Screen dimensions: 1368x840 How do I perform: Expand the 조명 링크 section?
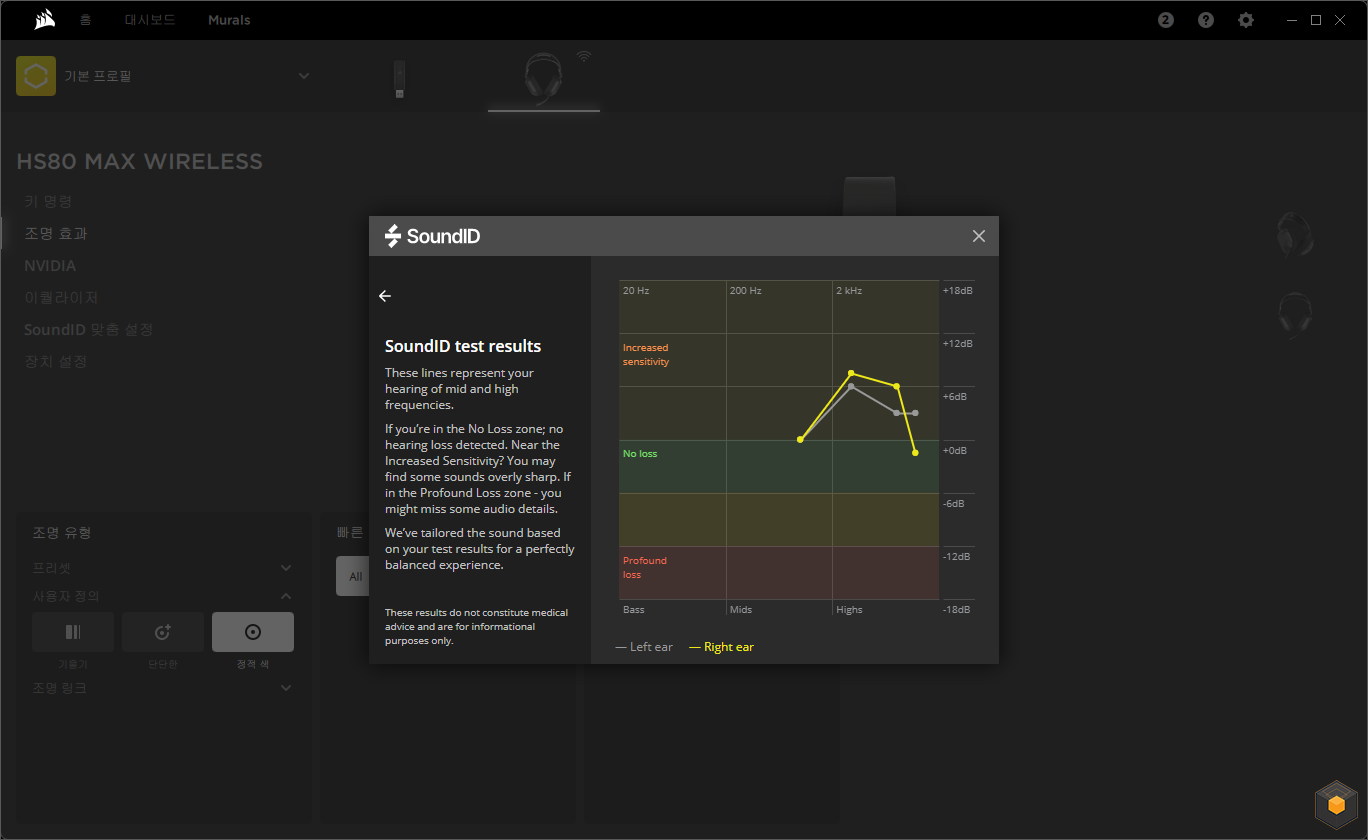click(286, 688)
